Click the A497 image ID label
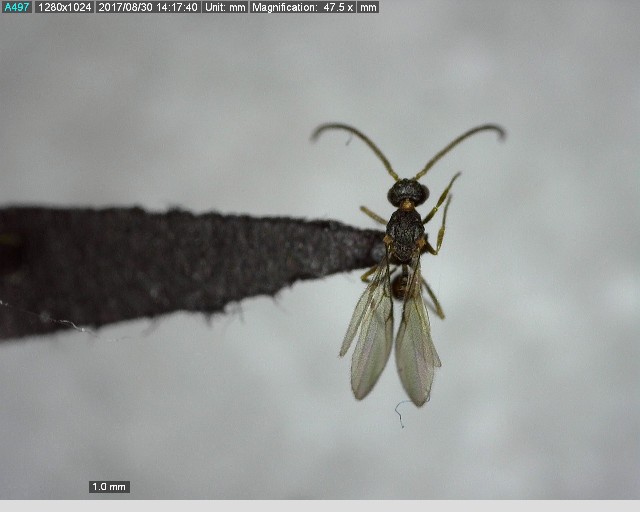This screenshot has width=640, height=512. [17, 7]
